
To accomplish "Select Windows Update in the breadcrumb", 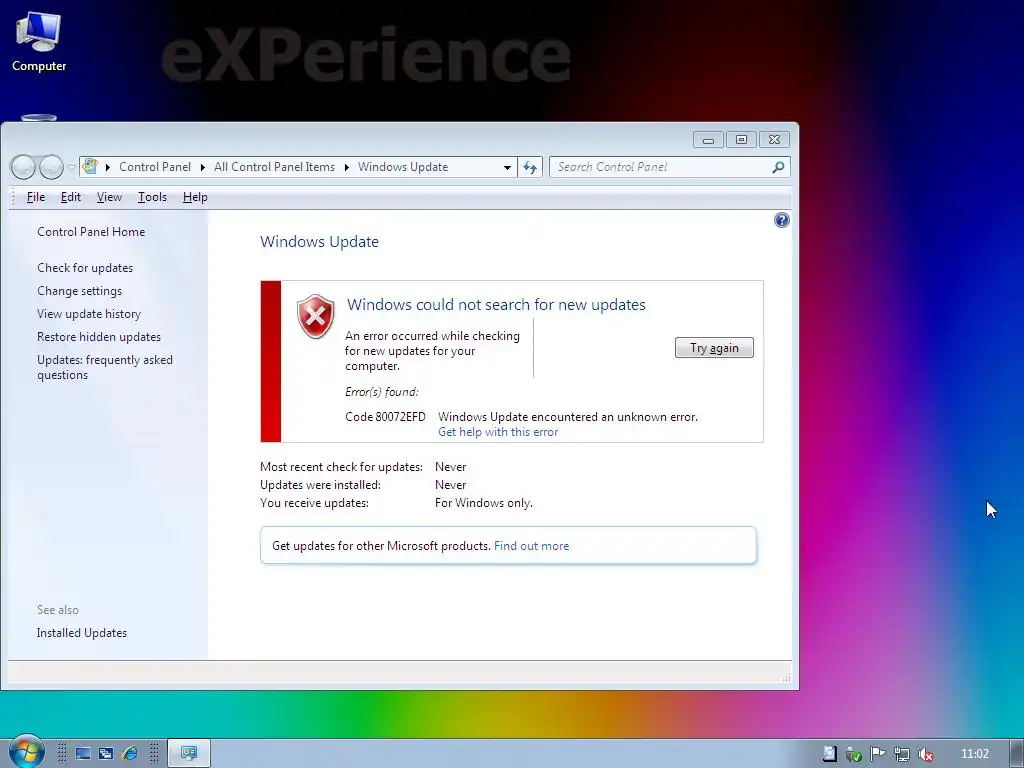I will 403,167.
